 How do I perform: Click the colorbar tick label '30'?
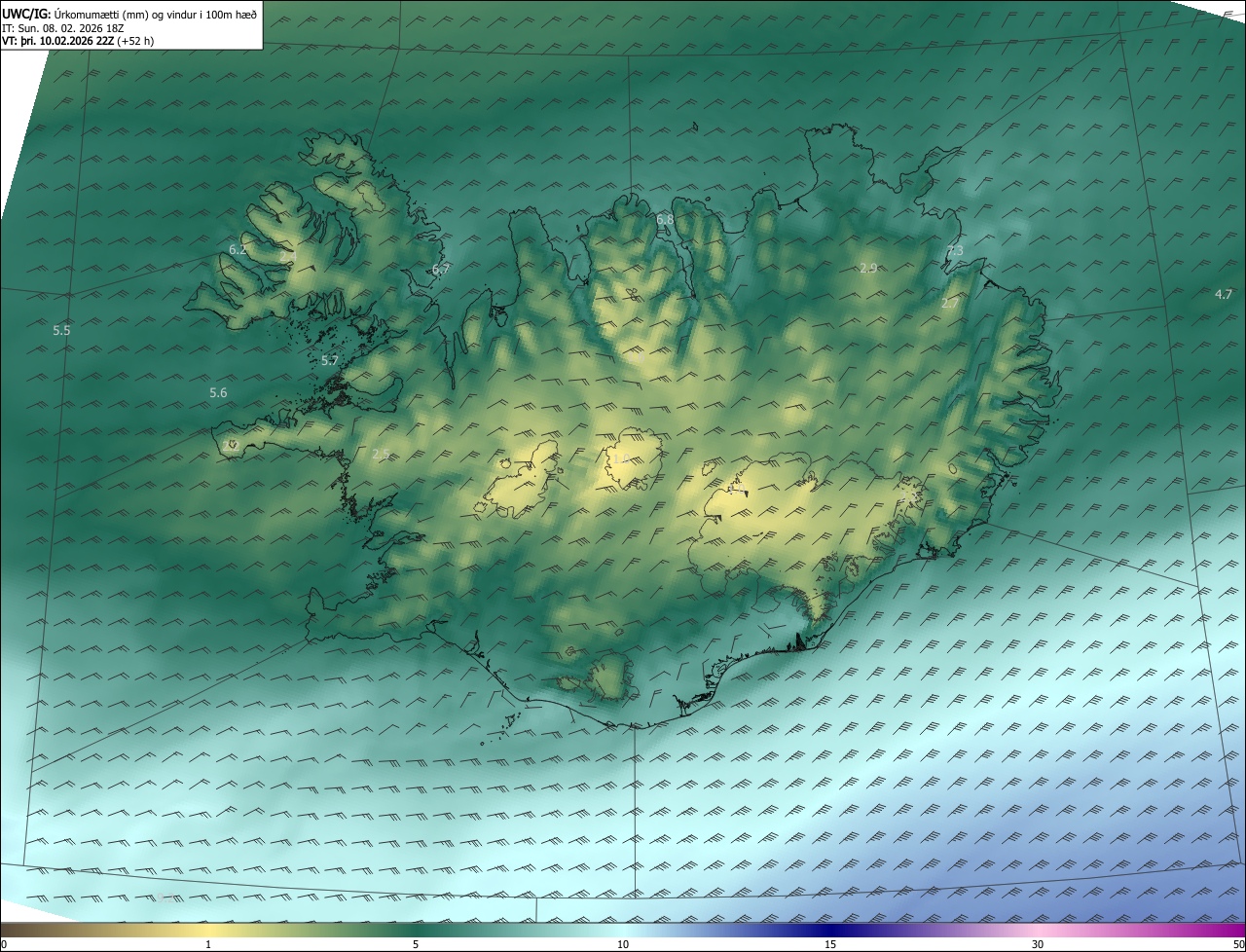coord(1038,944)
